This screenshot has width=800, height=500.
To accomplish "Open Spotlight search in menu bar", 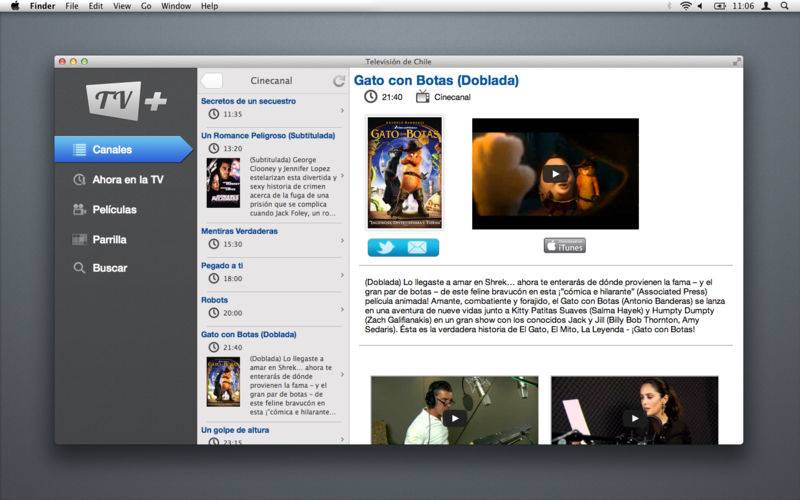I will (x=785, y=6).
